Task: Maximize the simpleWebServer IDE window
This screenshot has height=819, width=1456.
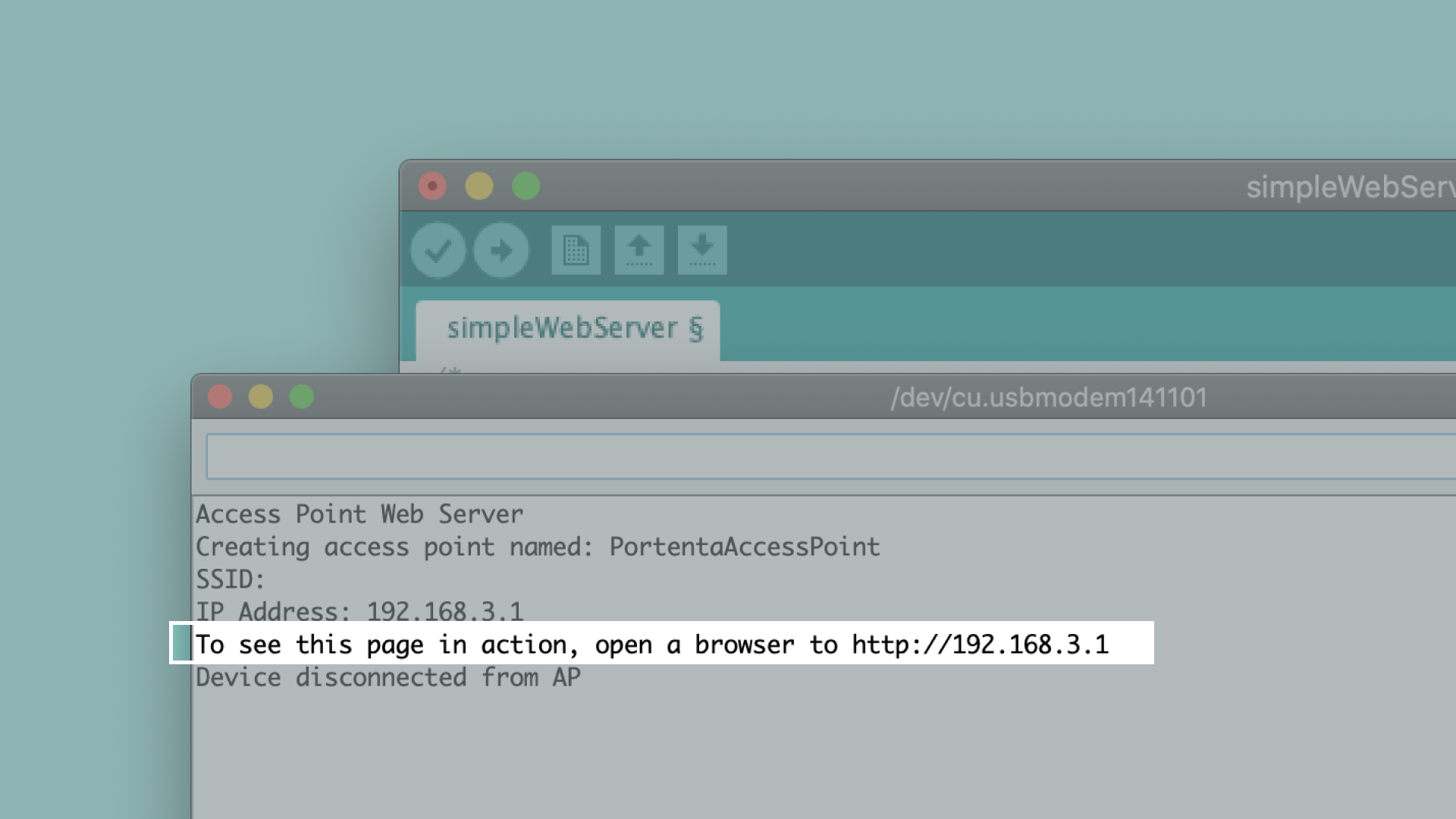Action: pos(526,186)
